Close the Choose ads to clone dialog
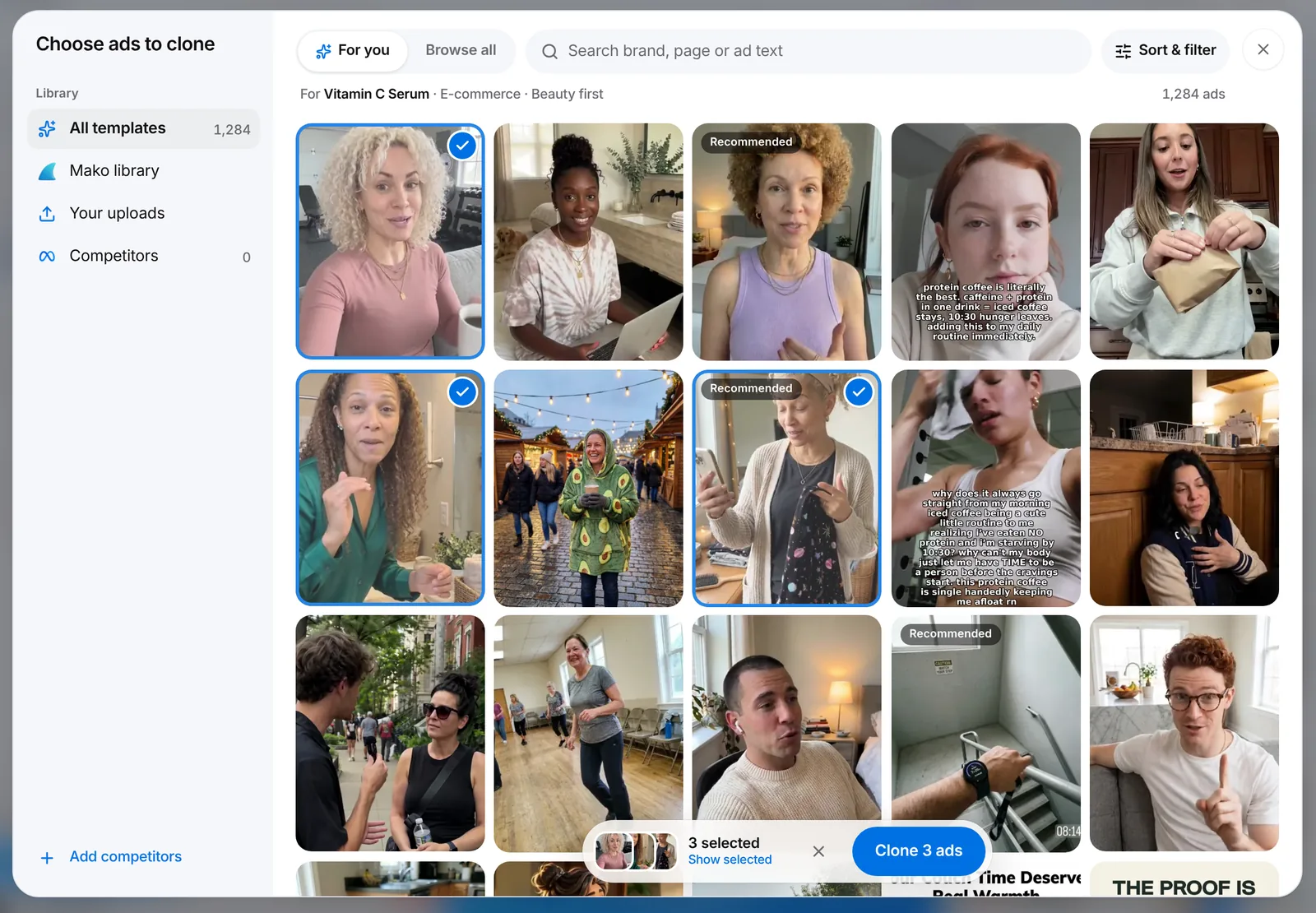This screenshot has width=1316, height=913. point(1263,49)
